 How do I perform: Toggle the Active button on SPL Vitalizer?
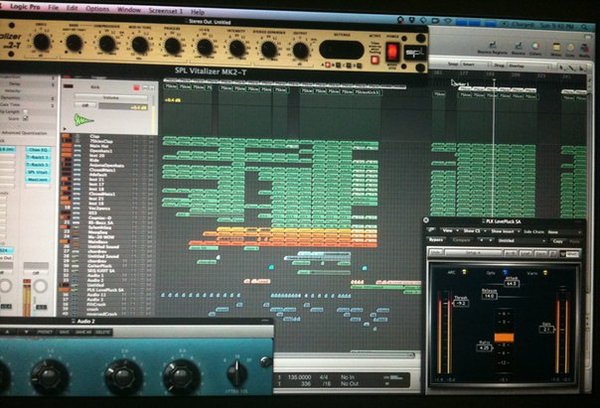pyautogui.click(x=375, y=59)
